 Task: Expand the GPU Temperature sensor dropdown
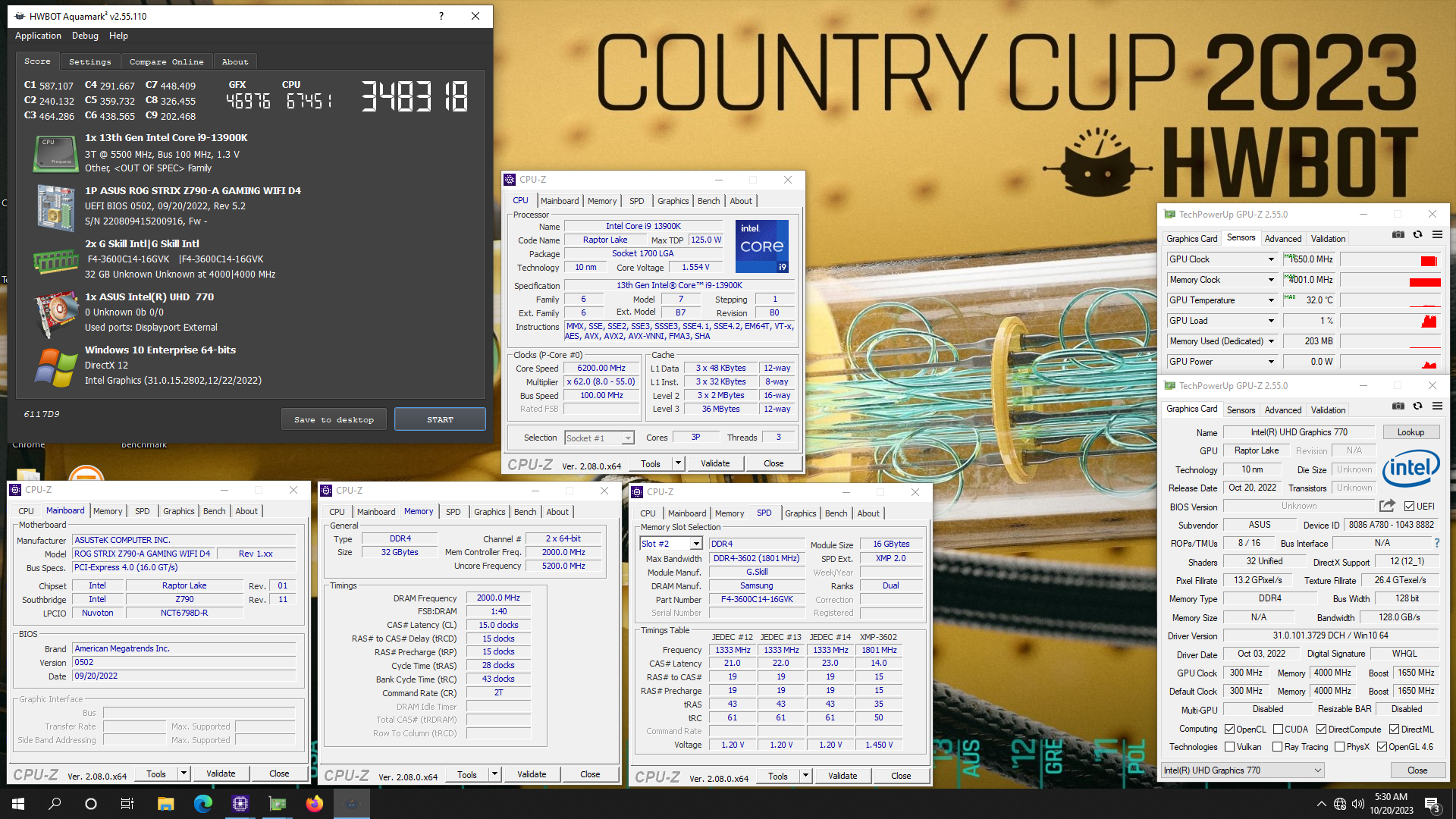click(x=1271, y=300)
